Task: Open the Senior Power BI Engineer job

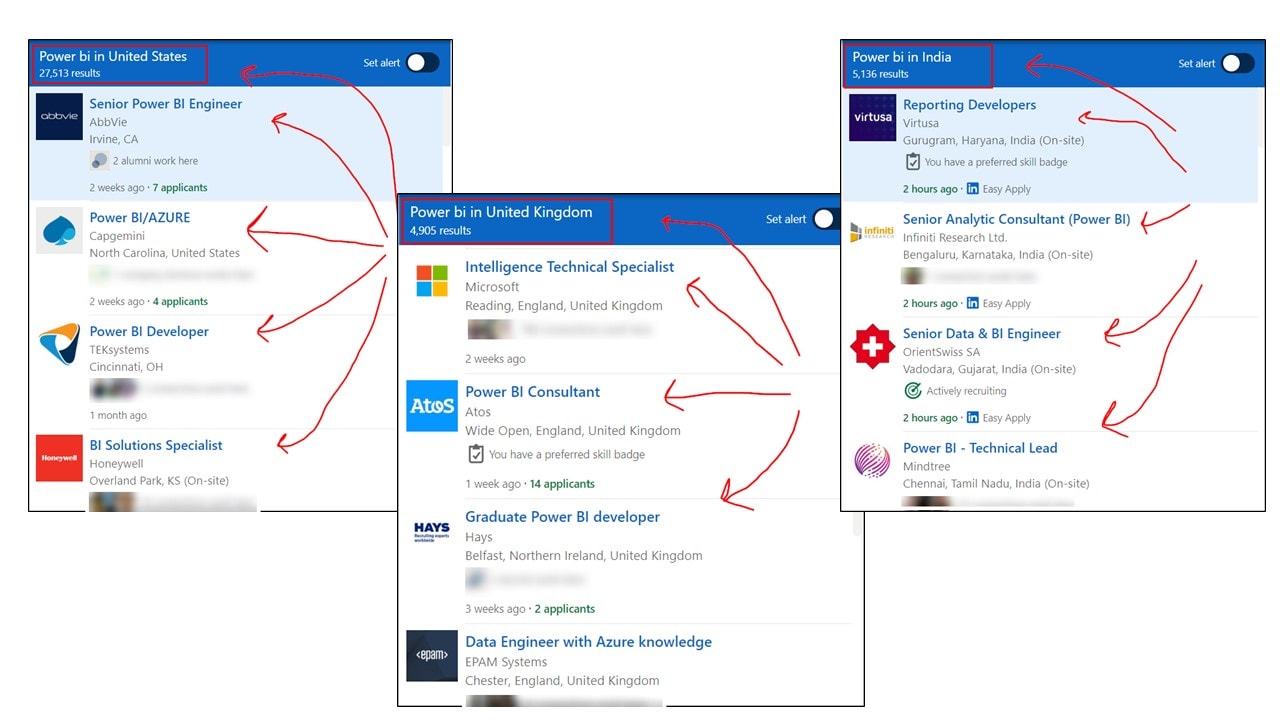Action: 166,104
